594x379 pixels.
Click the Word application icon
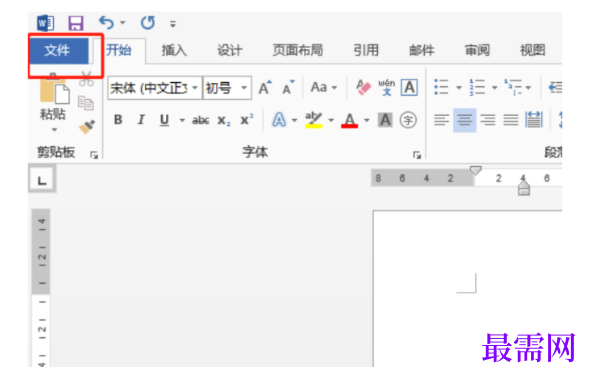coord(45,23)
